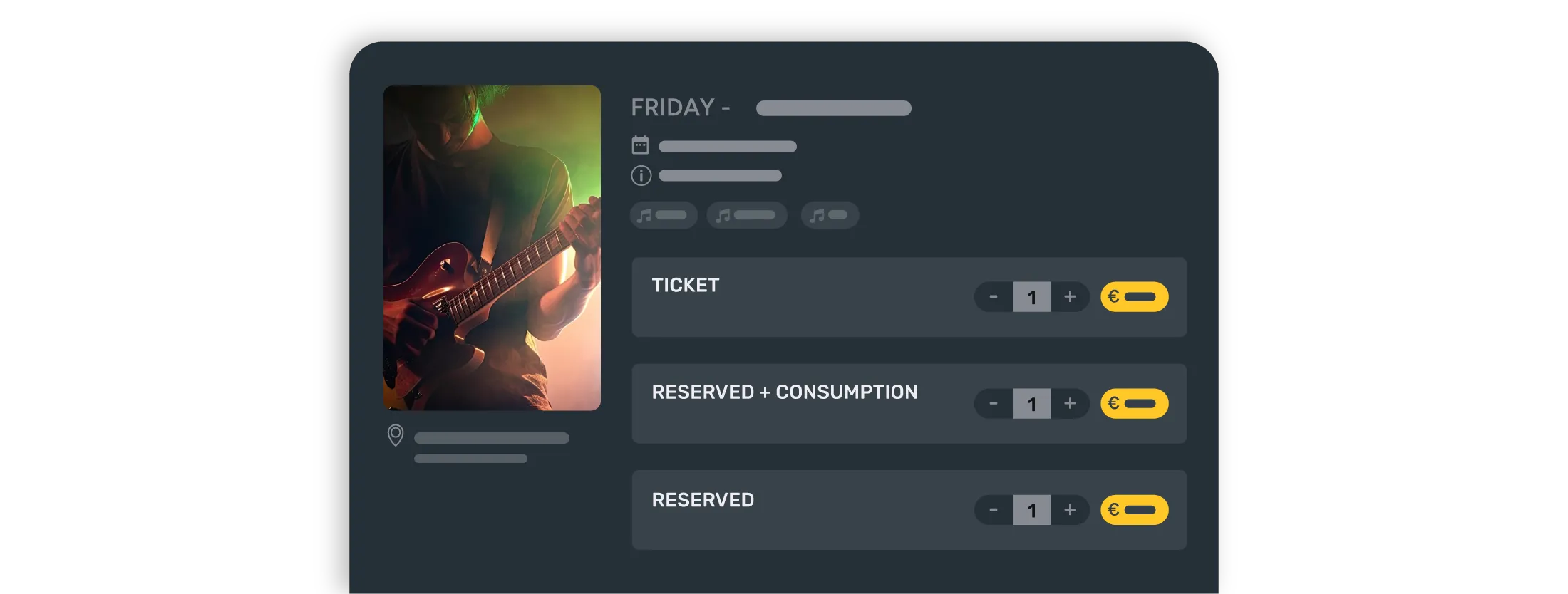The height and width of the screenshot is (594, 1568).
Task: Click the TICKET quantity number field
Action: (x=1031, y=297)
